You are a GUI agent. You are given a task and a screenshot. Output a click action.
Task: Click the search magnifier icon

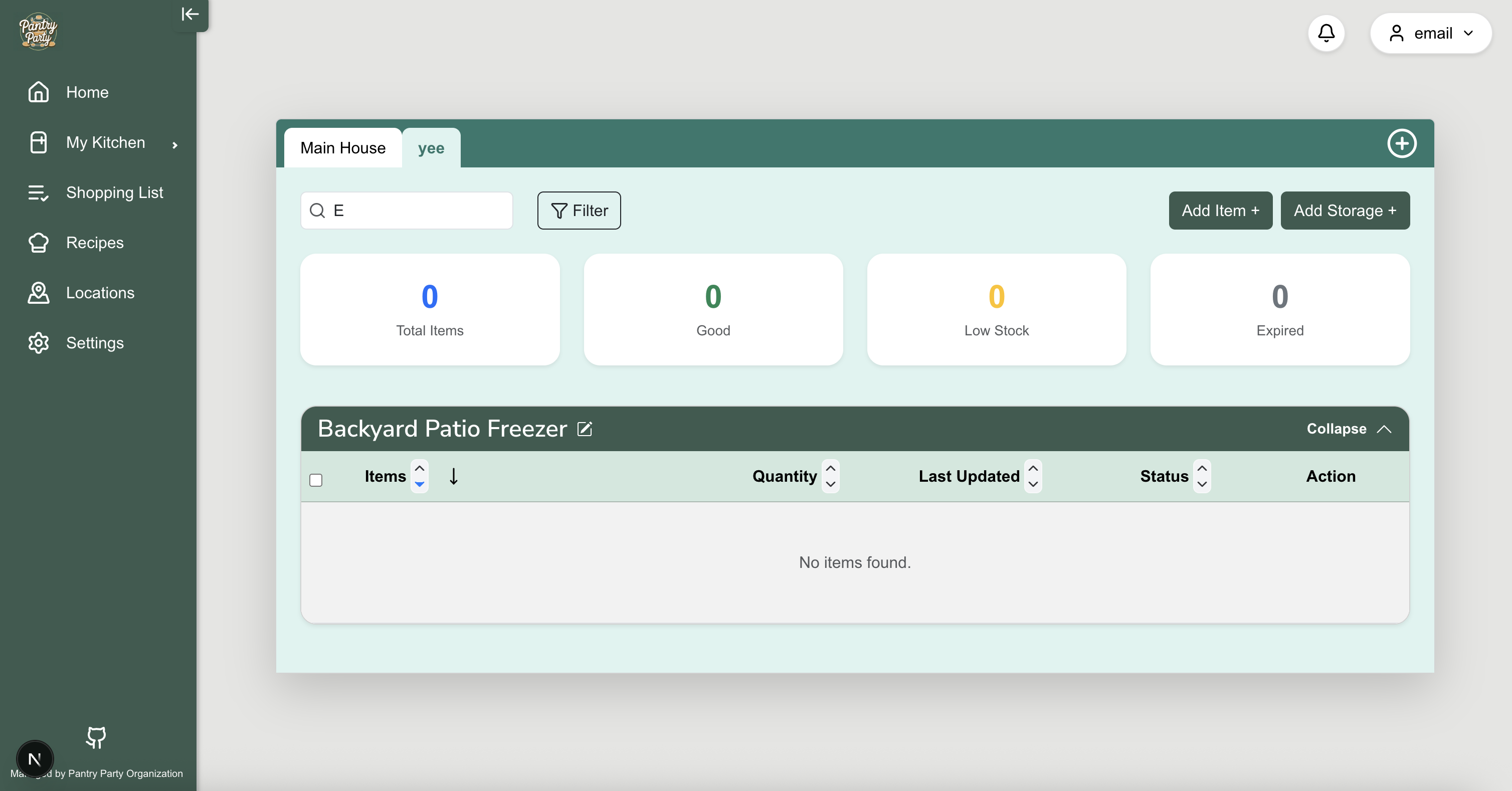[317, 210]
